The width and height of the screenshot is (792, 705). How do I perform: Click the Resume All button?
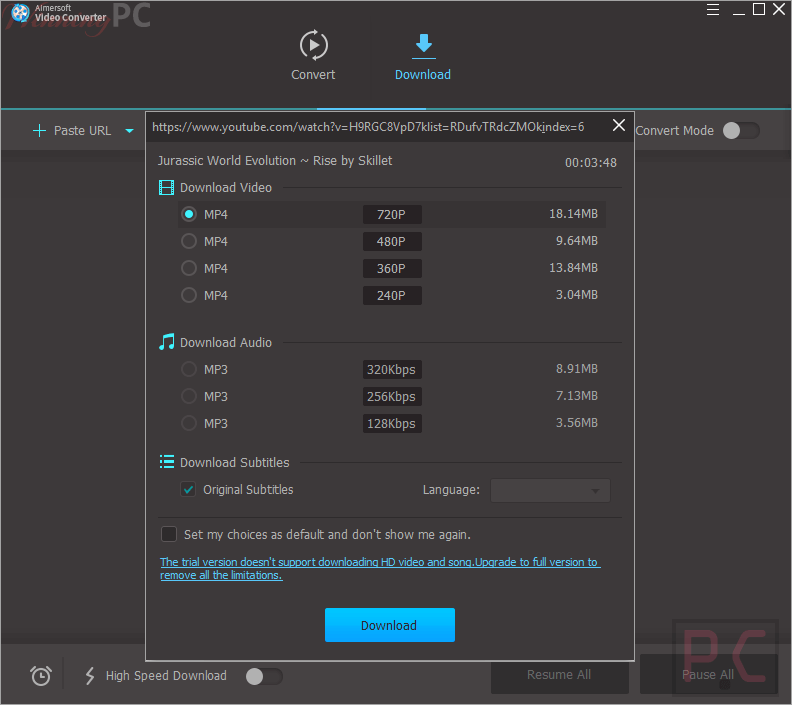click(x=560, y=675)
